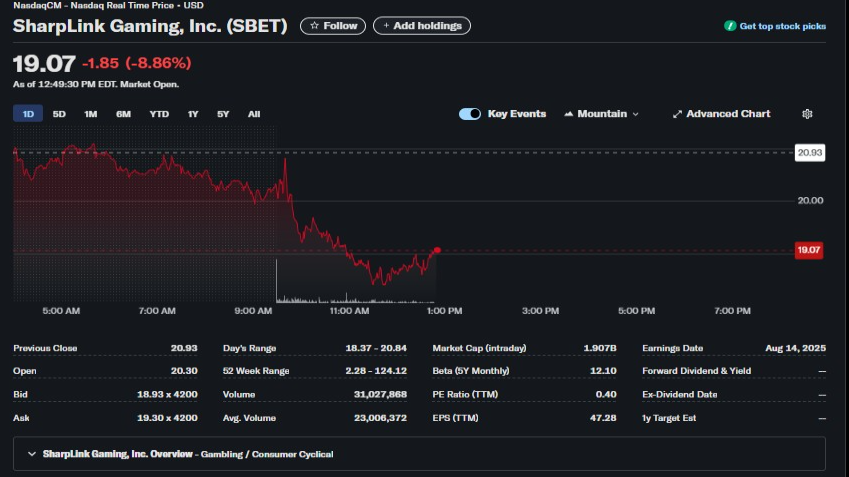Click the red current price dot on chart
Viewport: 849px width, 477px height.
pyautogui.click(x=437, y=250)
